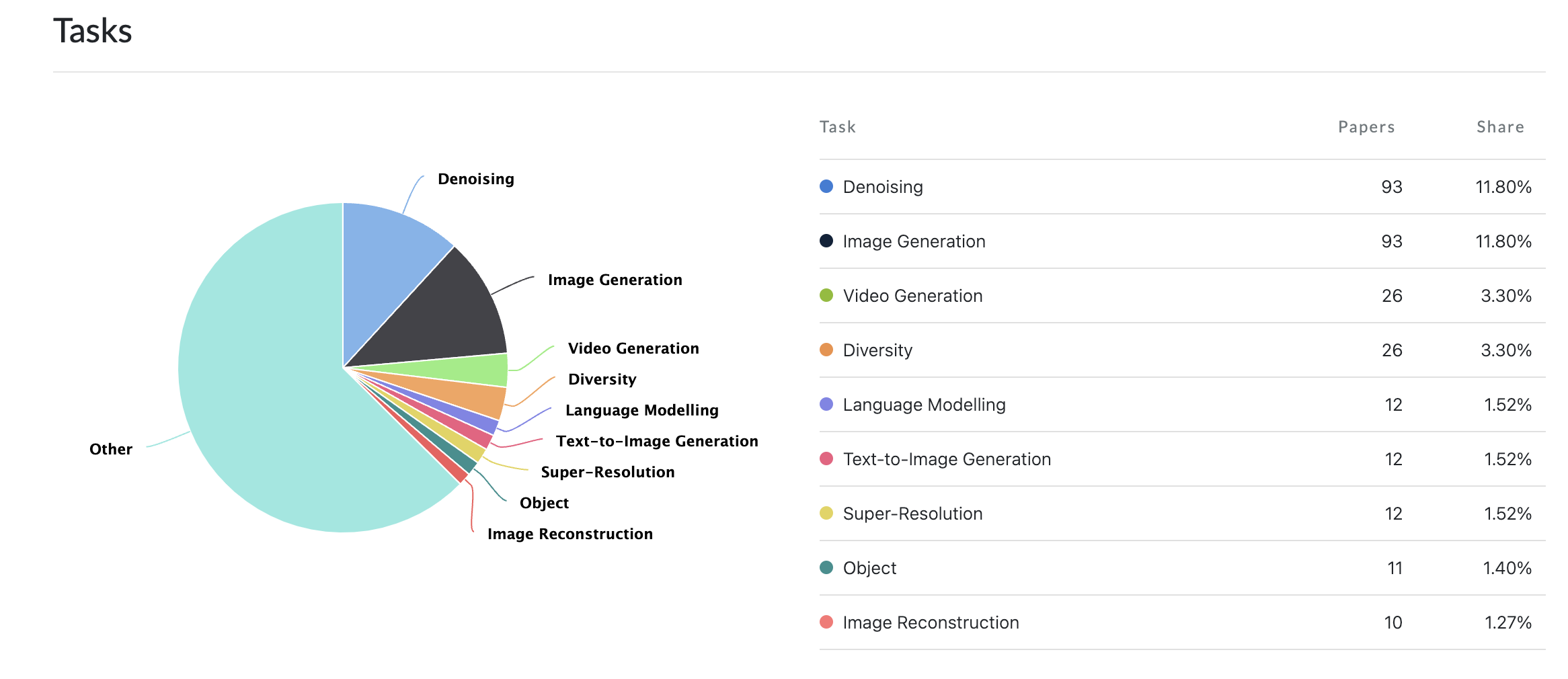
Task: Open the Super-Resolution table entry
Action: (912, 514)
